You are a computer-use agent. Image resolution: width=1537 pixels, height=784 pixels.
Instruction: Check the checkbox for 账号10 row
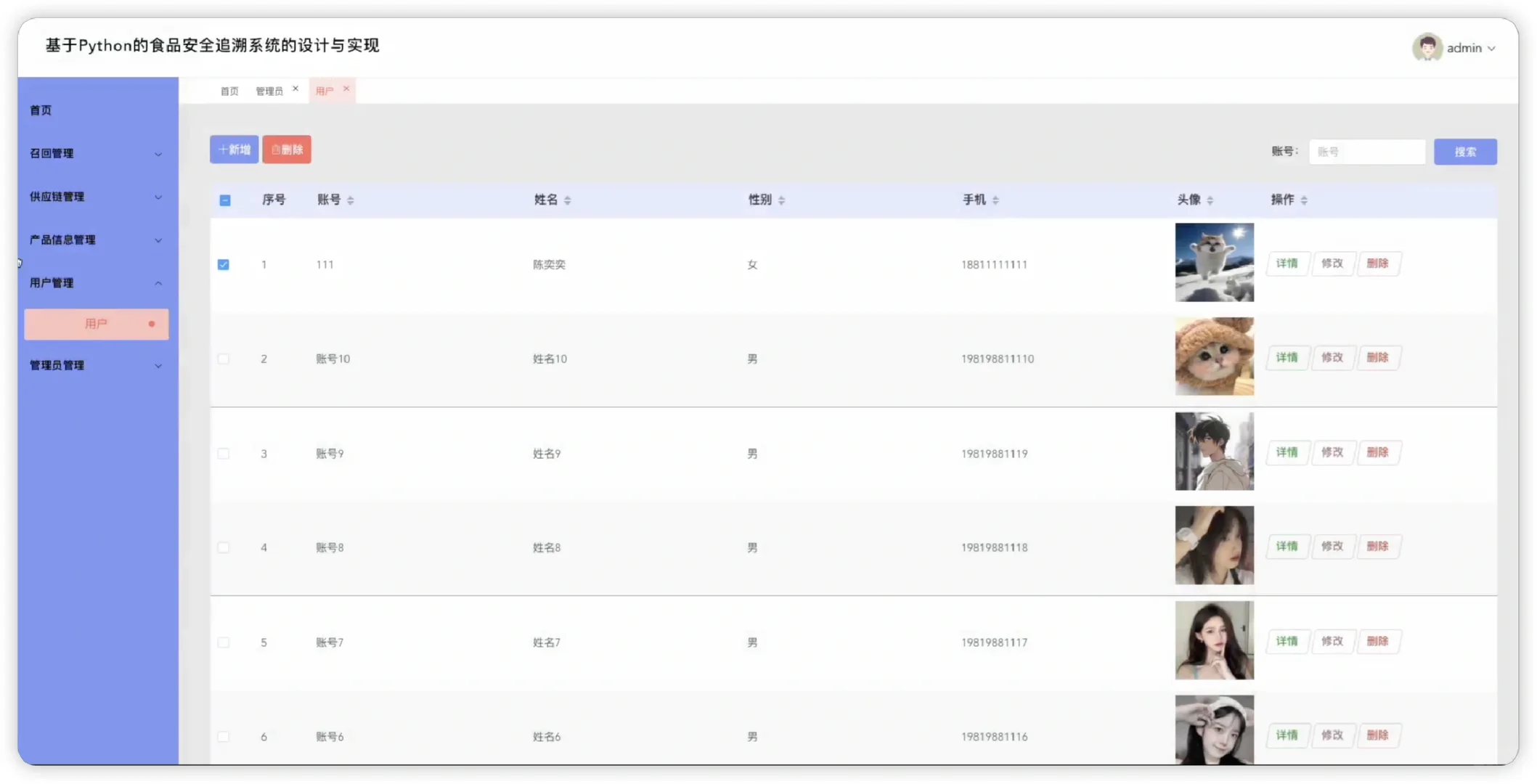click(x=224, y=359)
